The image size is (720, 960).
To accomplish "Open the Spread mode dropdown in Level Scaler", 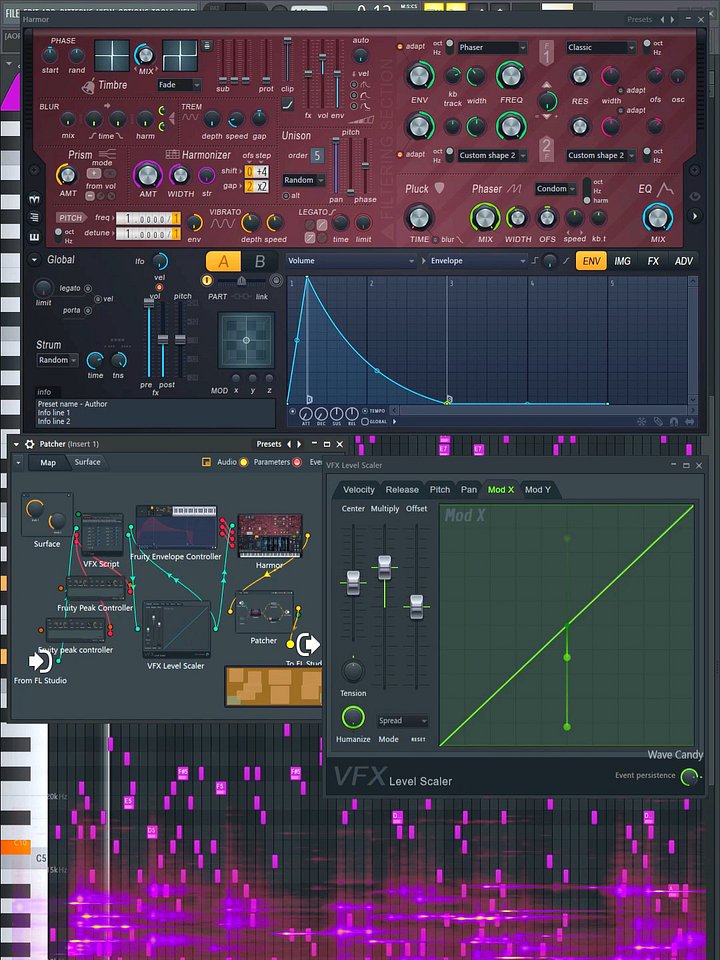I will 402,721.
